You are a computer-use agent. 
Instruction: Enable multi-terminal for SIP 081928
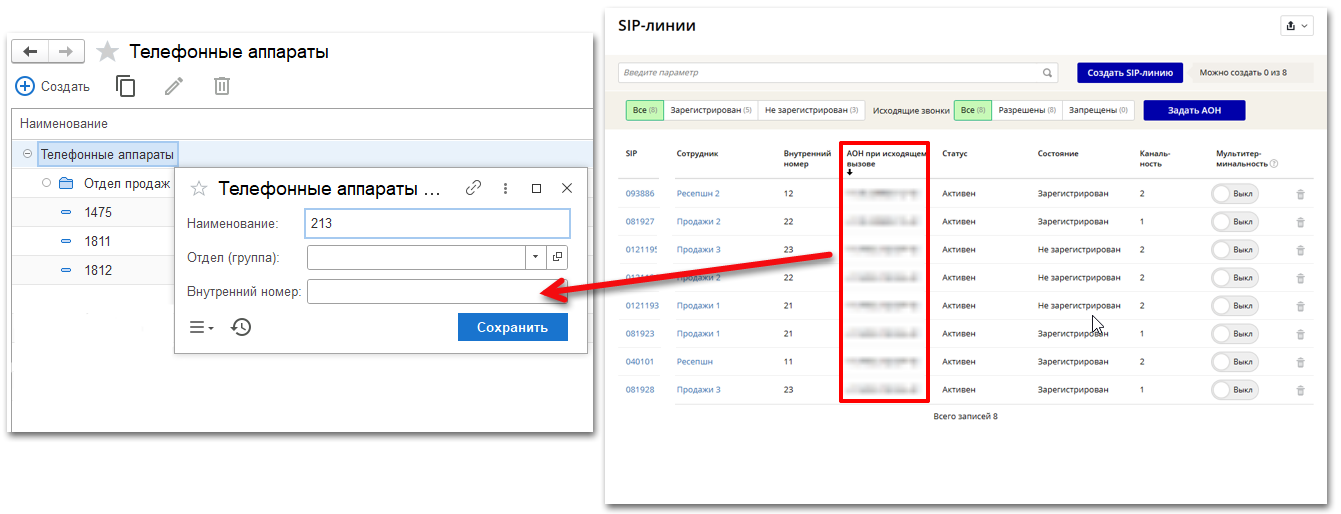1234,390
